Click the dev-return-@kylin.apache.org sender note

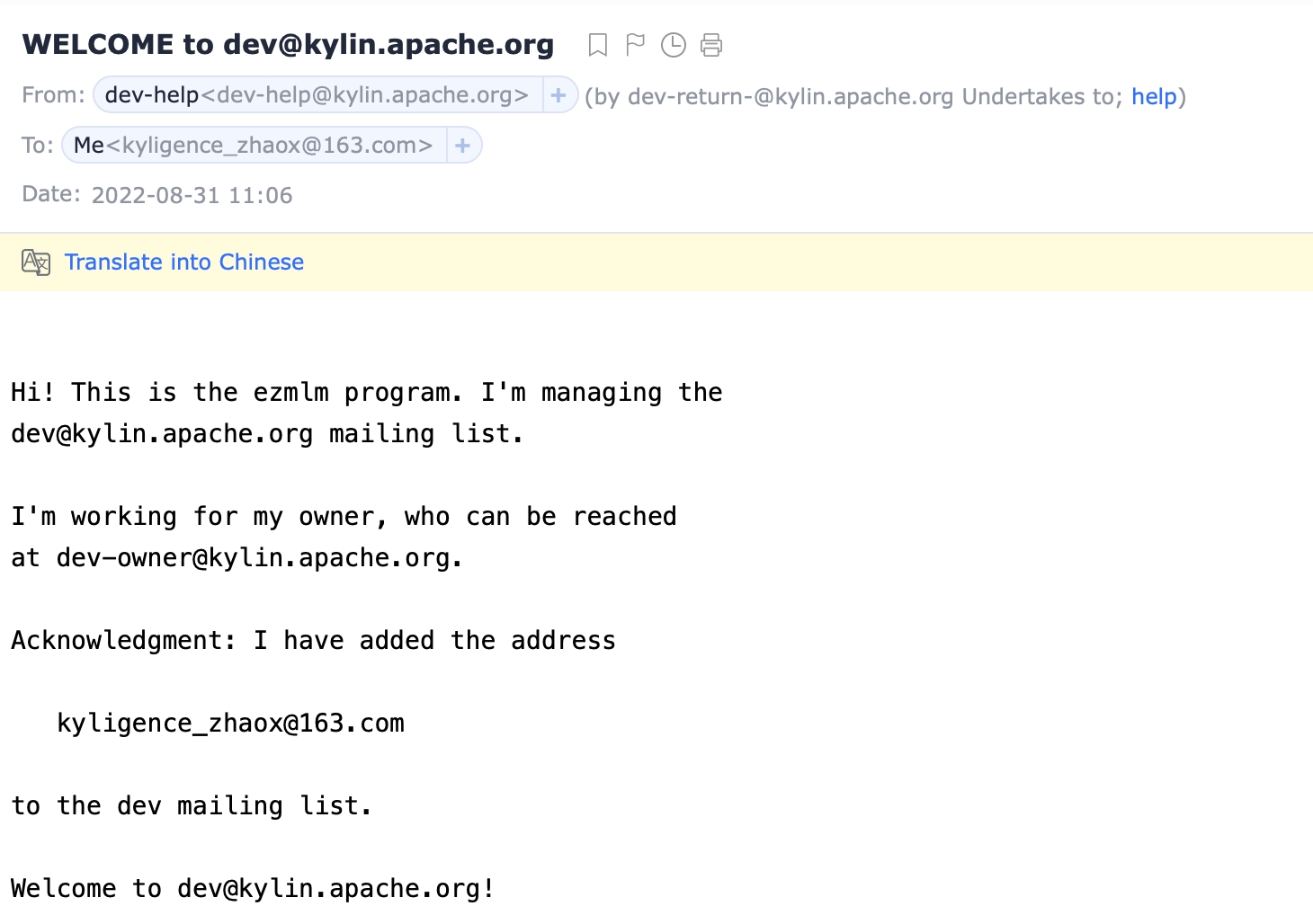[790, 97]
